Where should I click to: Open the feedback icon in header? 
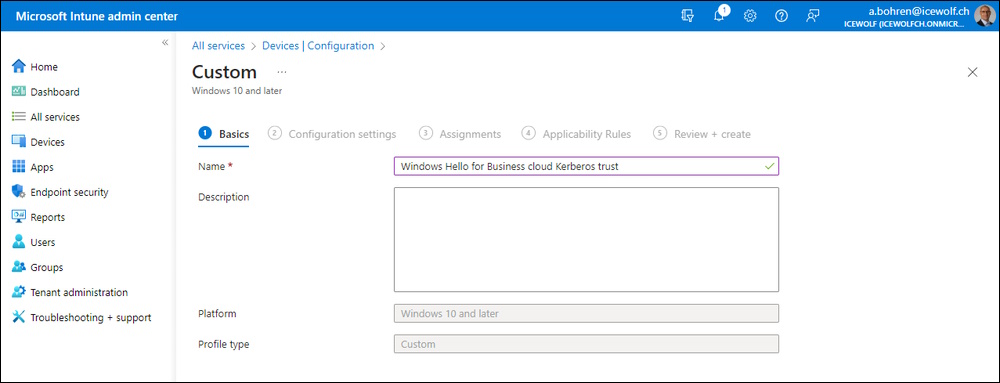point(812,17)
